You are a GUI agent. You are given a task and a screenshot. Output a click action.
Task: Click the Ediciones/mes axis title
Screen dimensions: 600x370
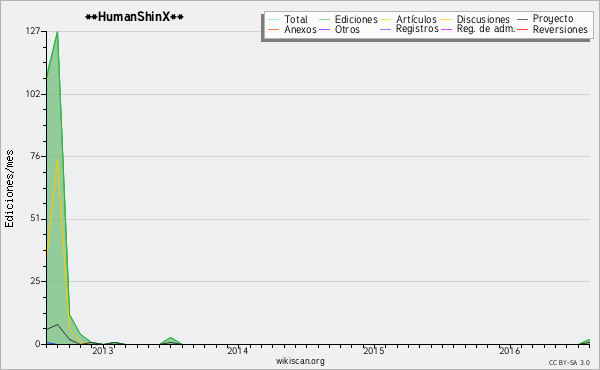pyautogui.click(x=9, y=189)
